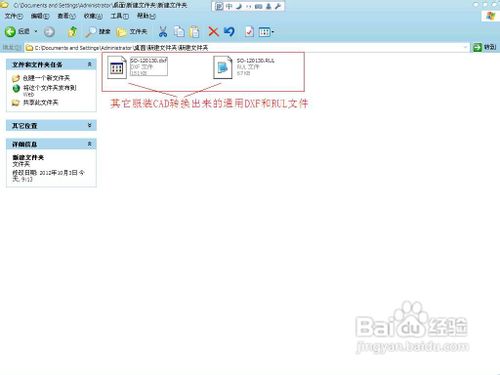Click the SD-120130.RUL file name
This screenshot has height=375, width=500.
coord(256,60)
